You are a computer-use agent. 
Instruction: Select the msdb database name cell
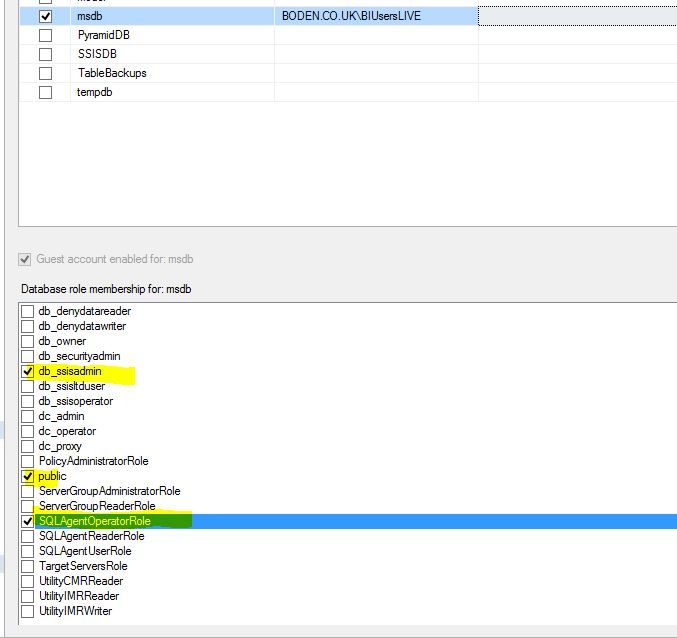pyautogui.click(x=172, y=16)
